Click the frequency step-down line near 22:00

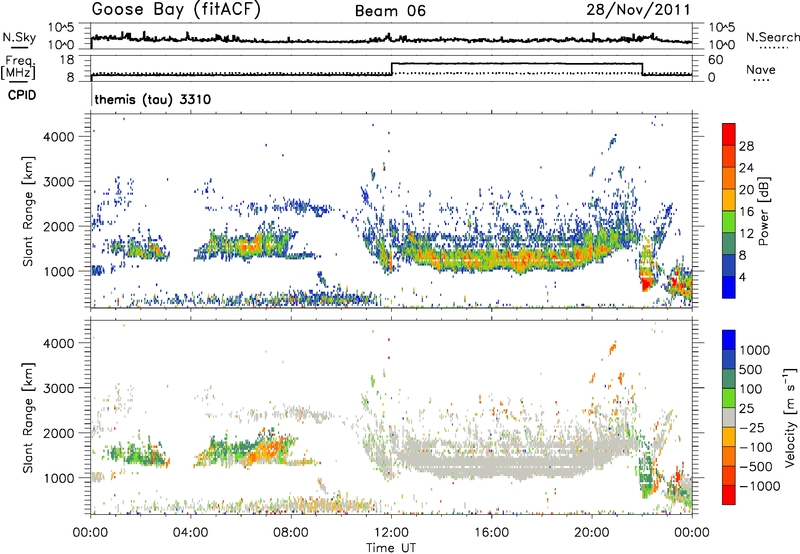click(642, 69)
